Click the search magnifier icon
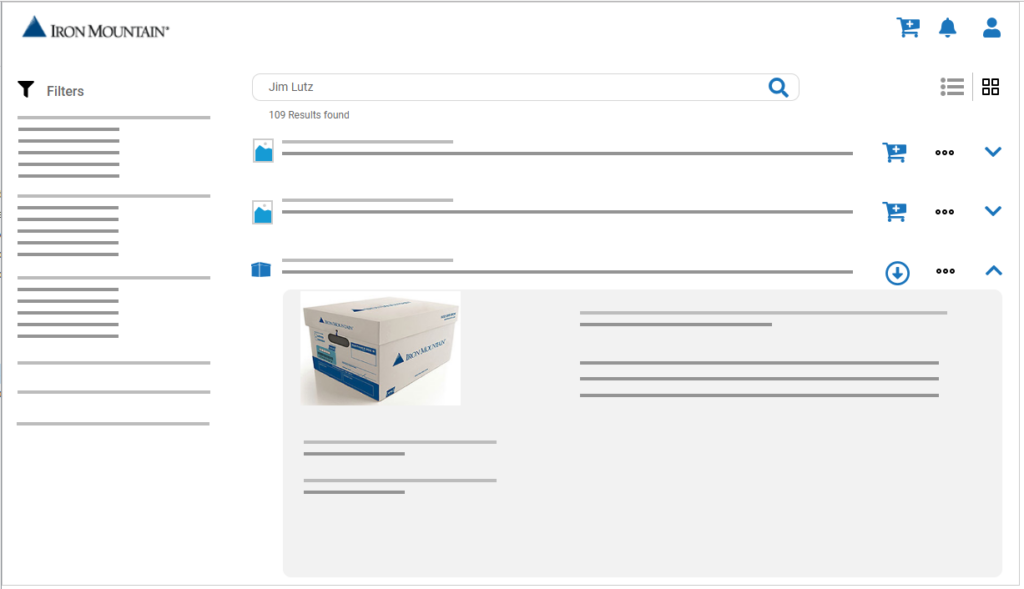The image size is (1024, 589). 778,88
